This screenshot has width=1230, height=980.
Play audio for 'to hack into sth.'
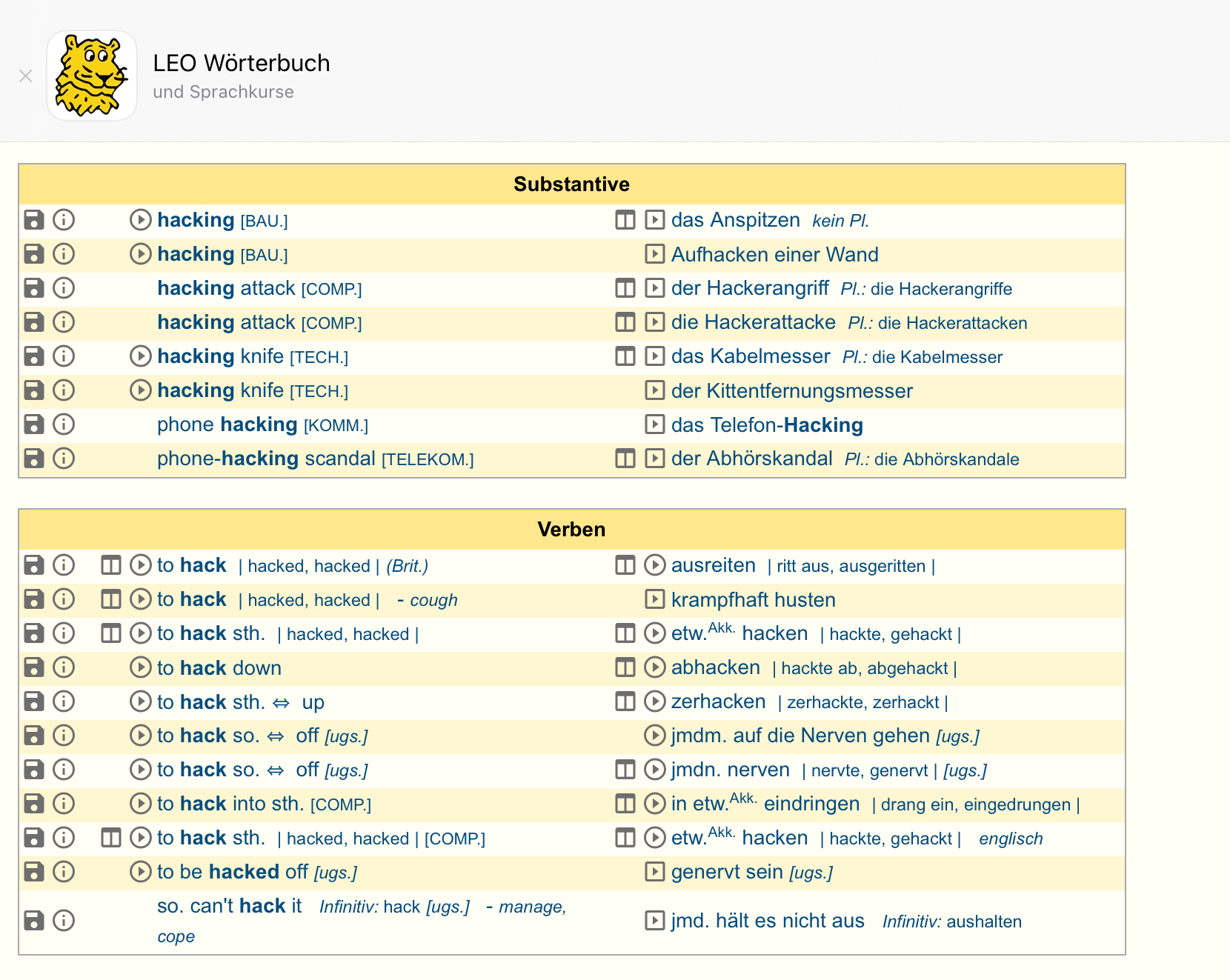point(140,804)
